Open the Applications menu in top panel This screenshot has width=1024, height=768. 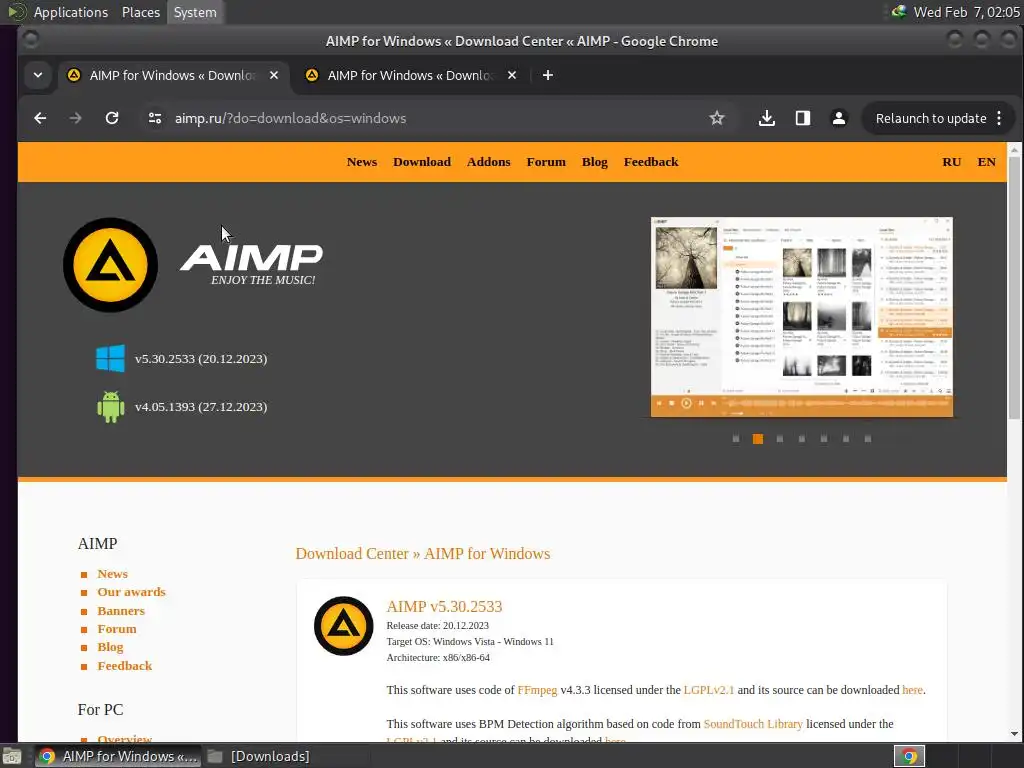(71, 12)
